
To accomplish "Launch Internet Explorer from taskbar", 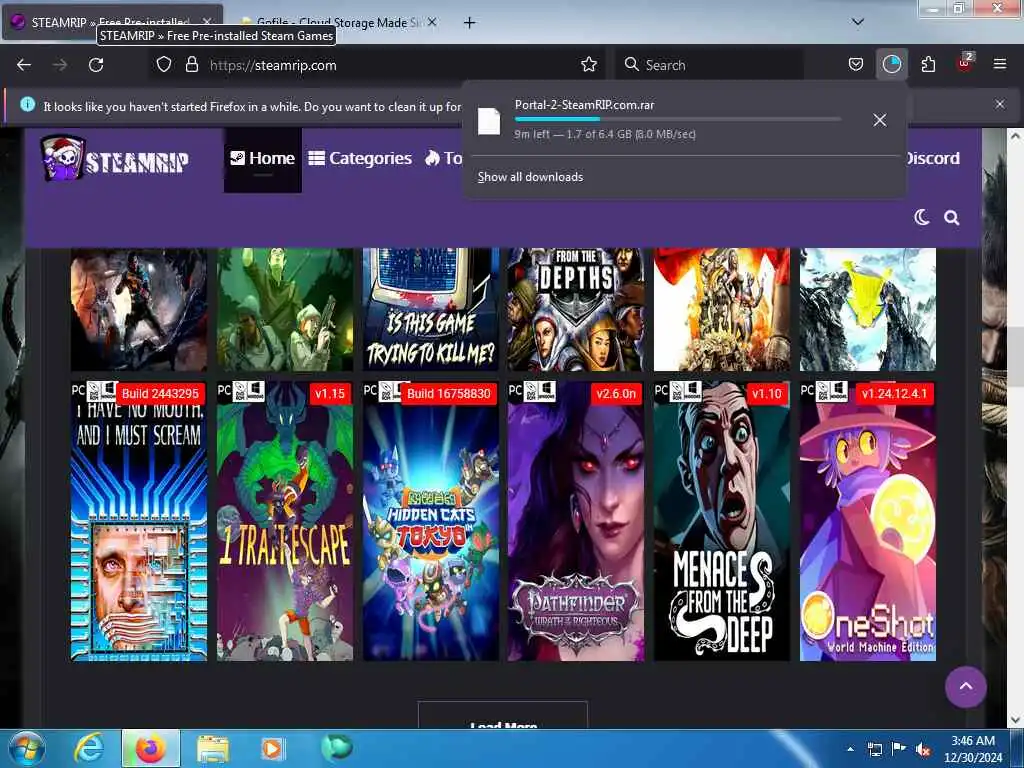I will tap(89, 748).
